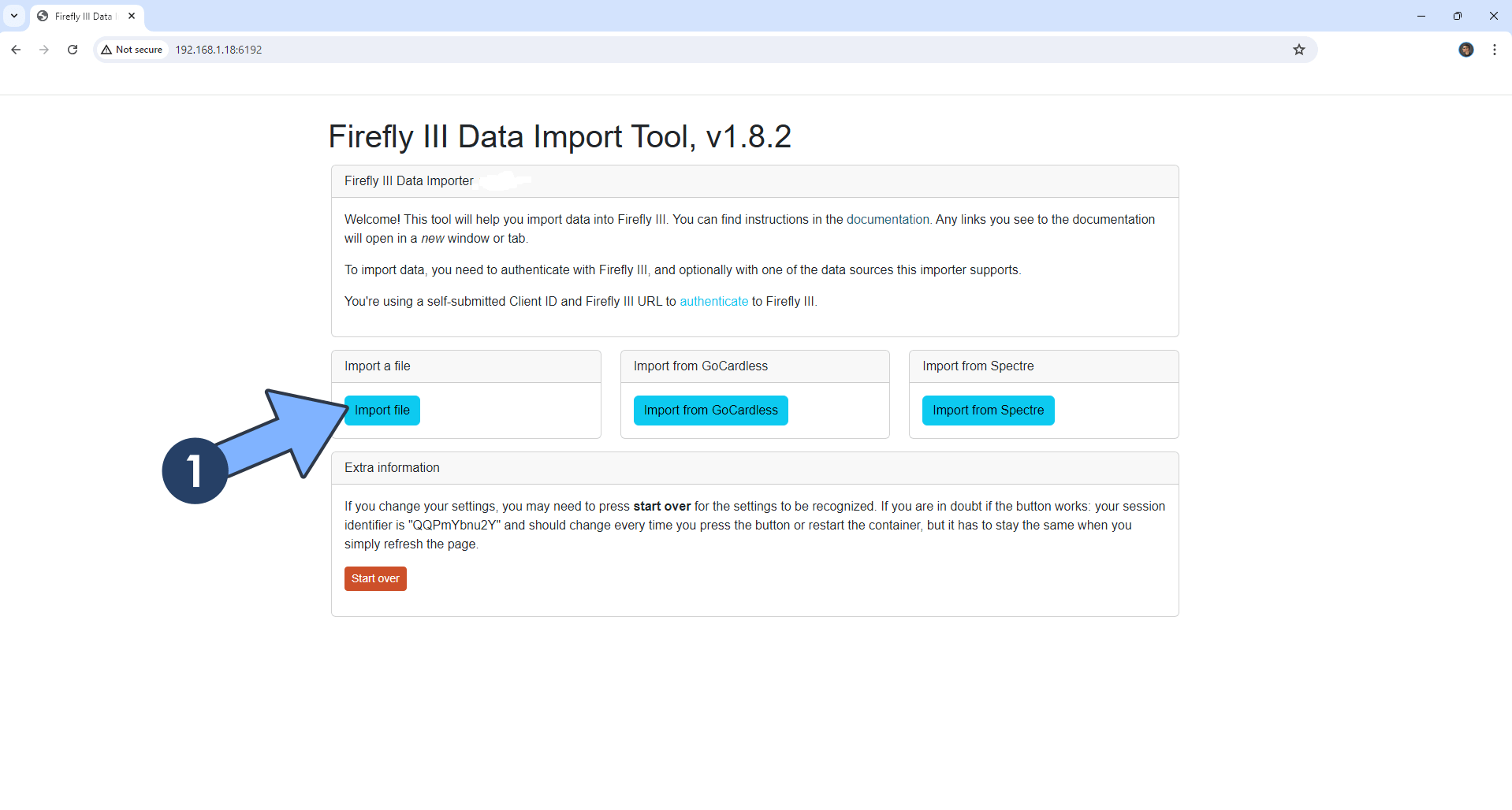Bookmark this page with the star icon
This screenshot has height=810, width=1512.
[1299, 50]
